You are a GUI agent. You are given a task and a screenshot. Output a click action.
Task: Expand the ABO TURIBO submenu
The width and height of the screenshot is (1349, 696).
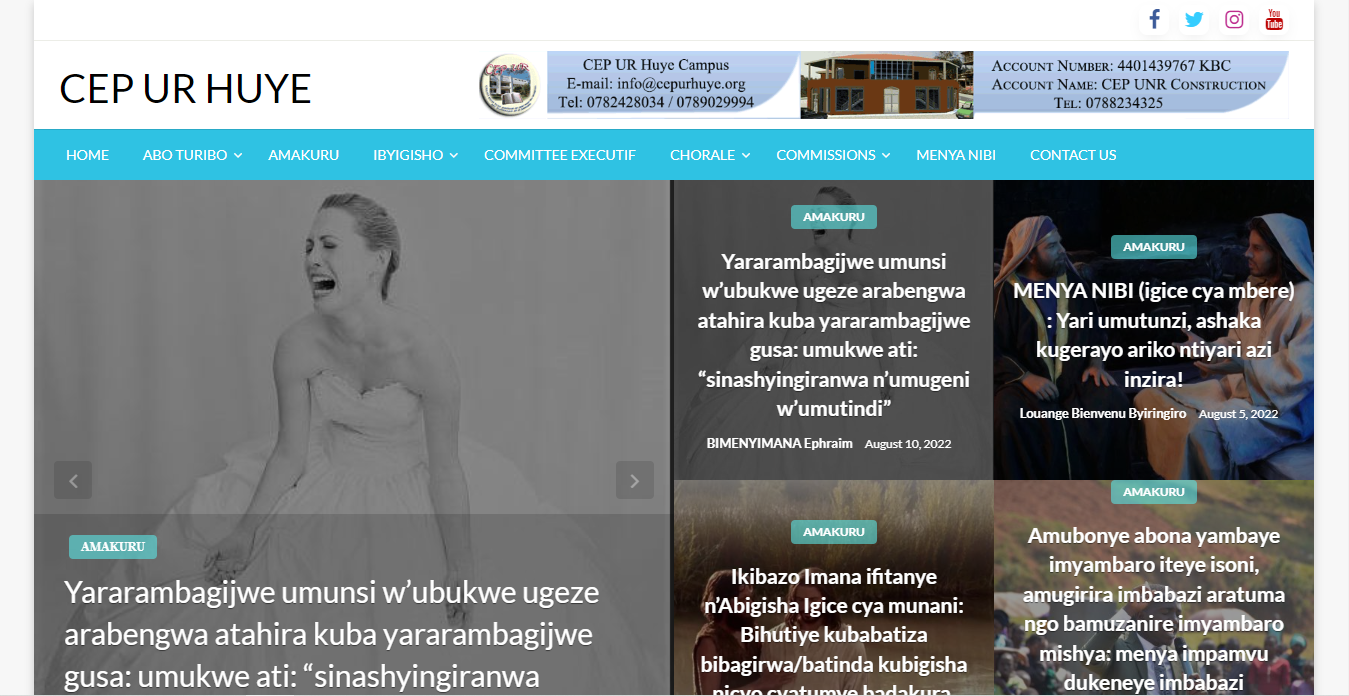pyautogui.click(x=237, y=155)
